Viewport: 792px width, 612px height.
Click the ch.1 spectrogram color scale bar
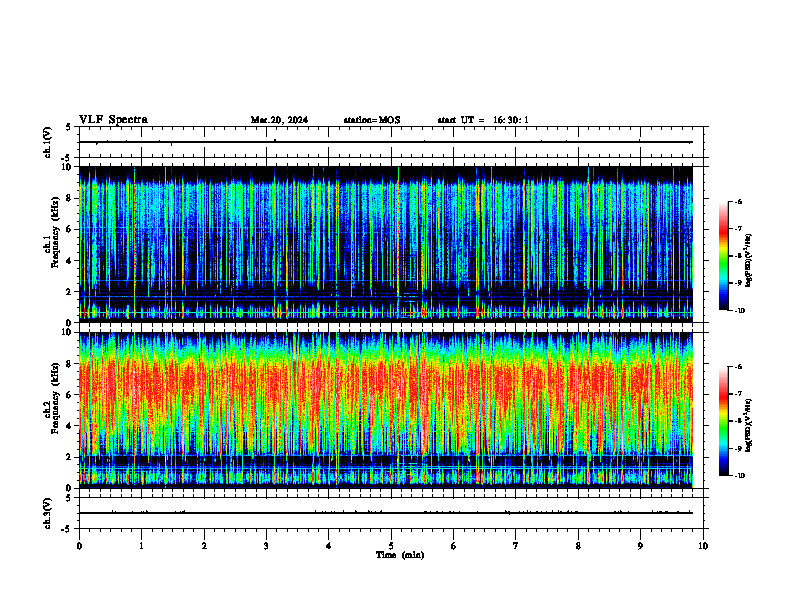723,256
